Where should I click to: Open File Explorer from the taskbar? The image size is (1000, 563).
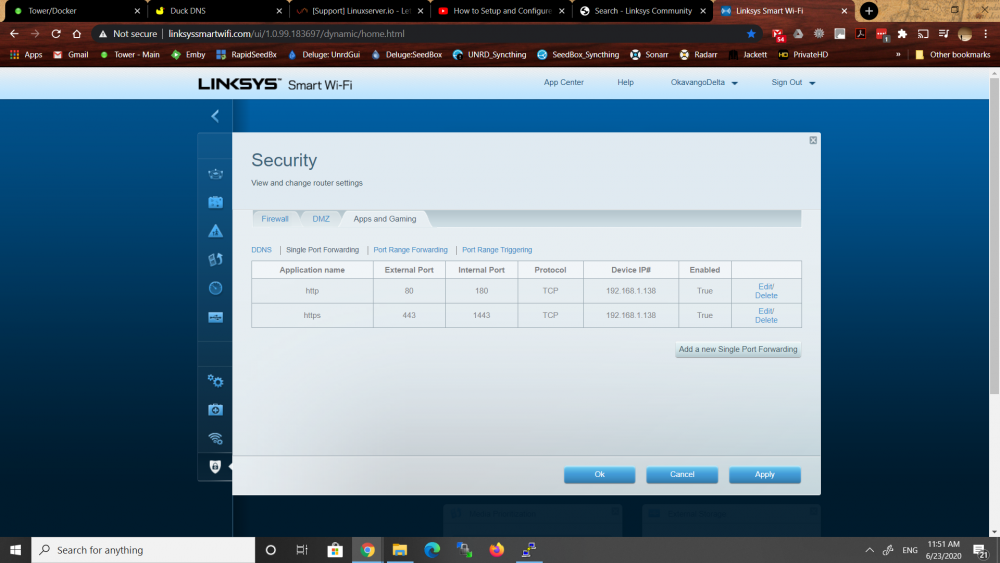pos(400,550)
